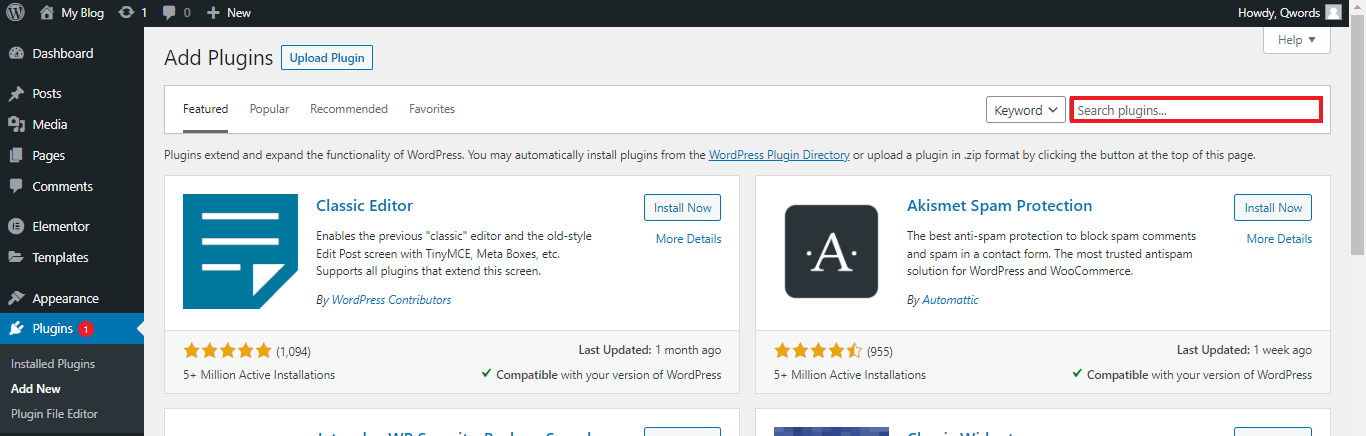
Task: Open Installed Plugins submenu item
Action: coord(53,364)
